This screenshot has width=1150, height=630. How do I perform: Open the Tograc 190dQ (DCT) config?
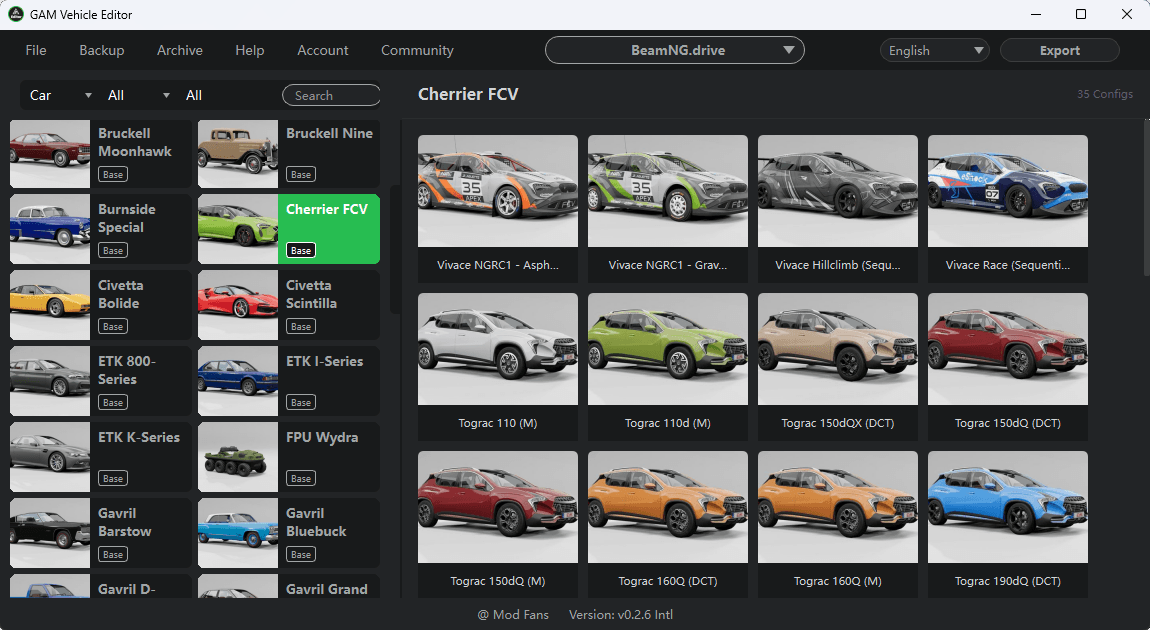(x=1008, y=524)
